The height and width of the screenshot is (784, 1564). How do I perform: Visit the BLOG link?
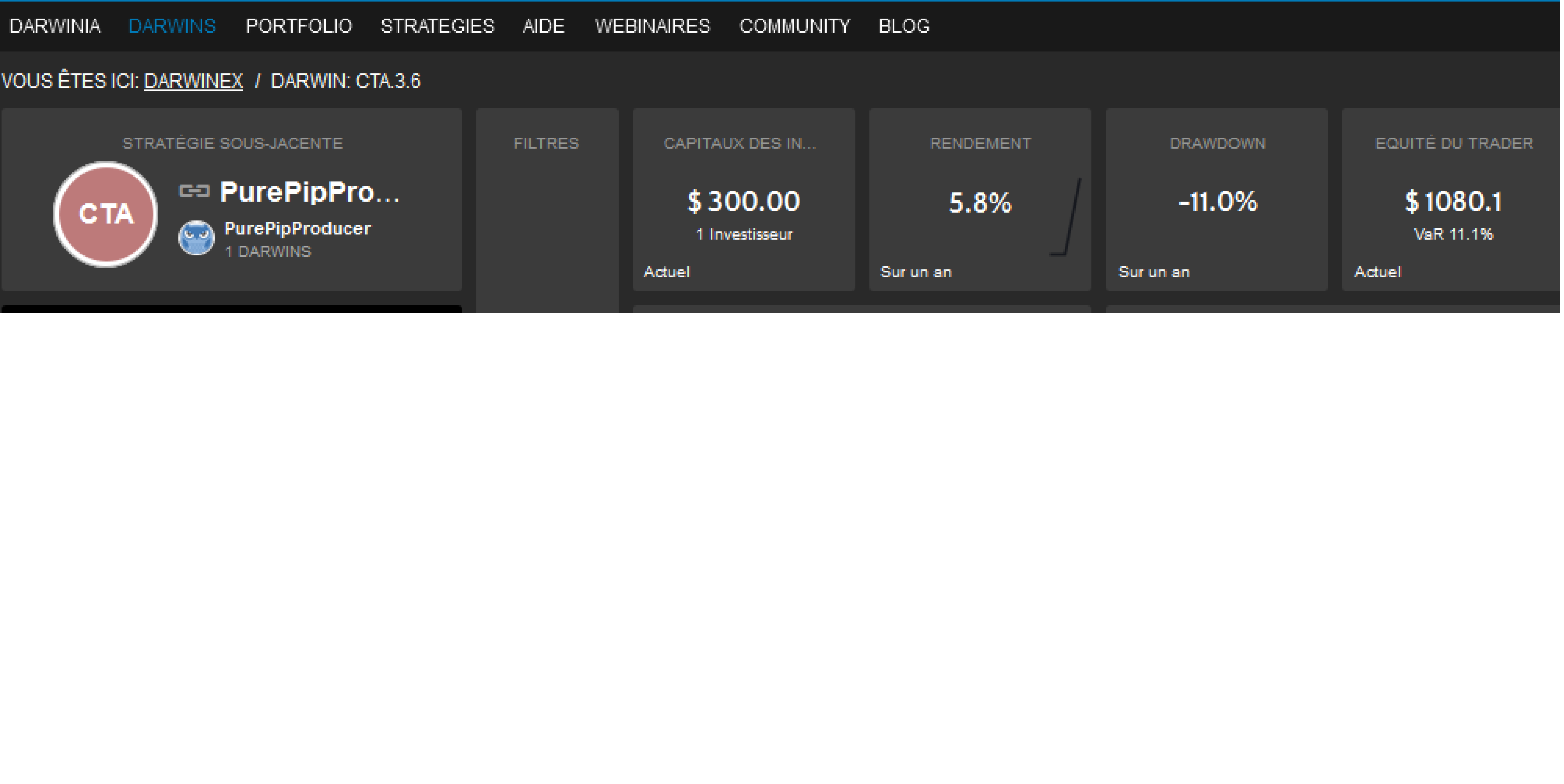click(x=904, y=26)
